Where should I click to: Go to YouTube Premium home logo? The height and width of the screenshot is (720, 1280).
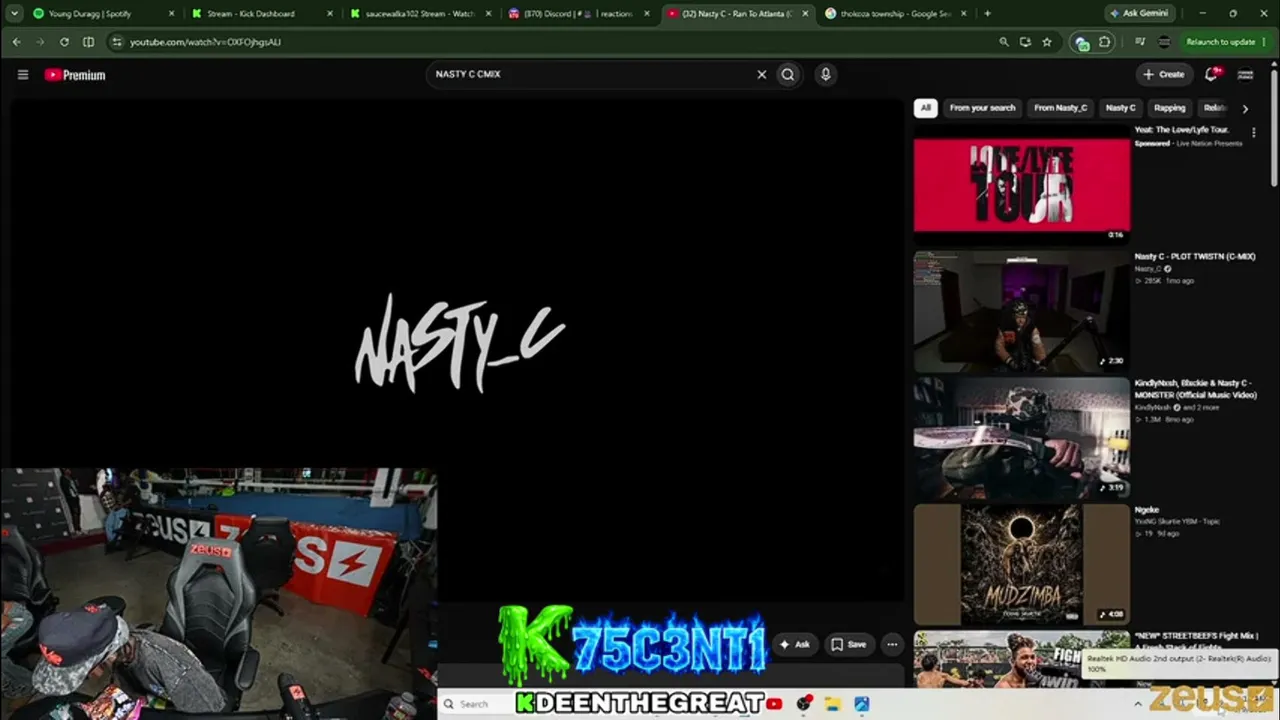[75, 75]
